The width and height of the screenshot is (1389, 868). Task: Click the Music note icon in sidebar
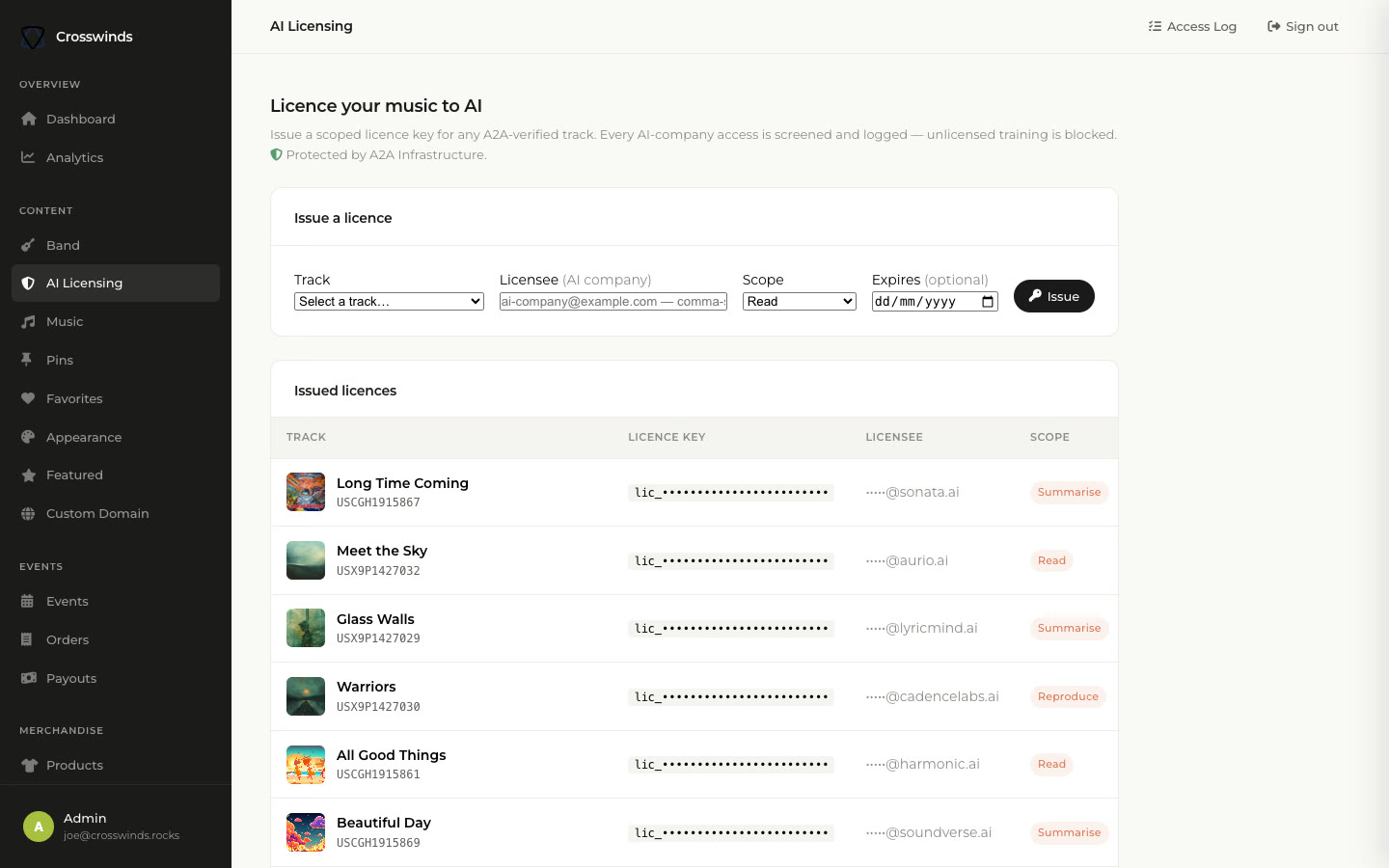[28, 321]
